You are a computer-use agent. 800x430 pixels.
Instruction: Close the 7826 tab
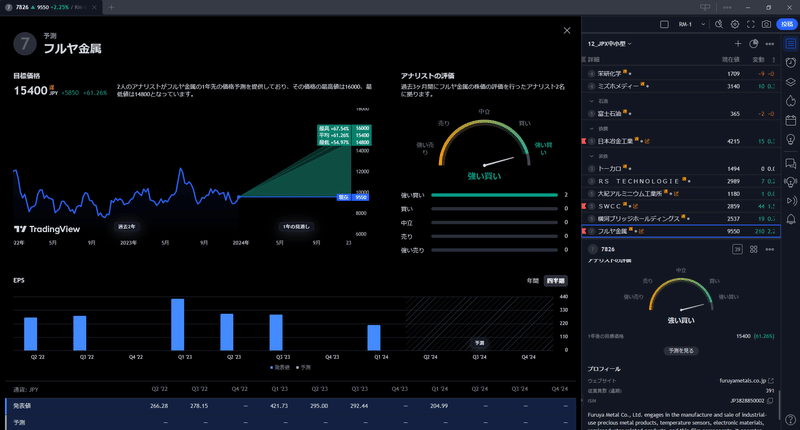(94, 7)
